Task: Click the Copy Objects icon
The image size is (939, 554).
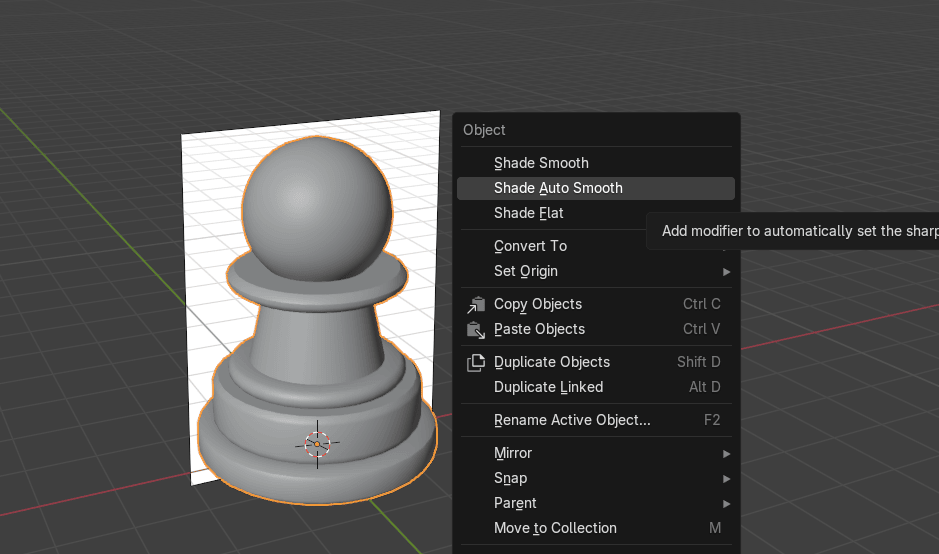Action: pyautogui.click(x=476, y=304)
